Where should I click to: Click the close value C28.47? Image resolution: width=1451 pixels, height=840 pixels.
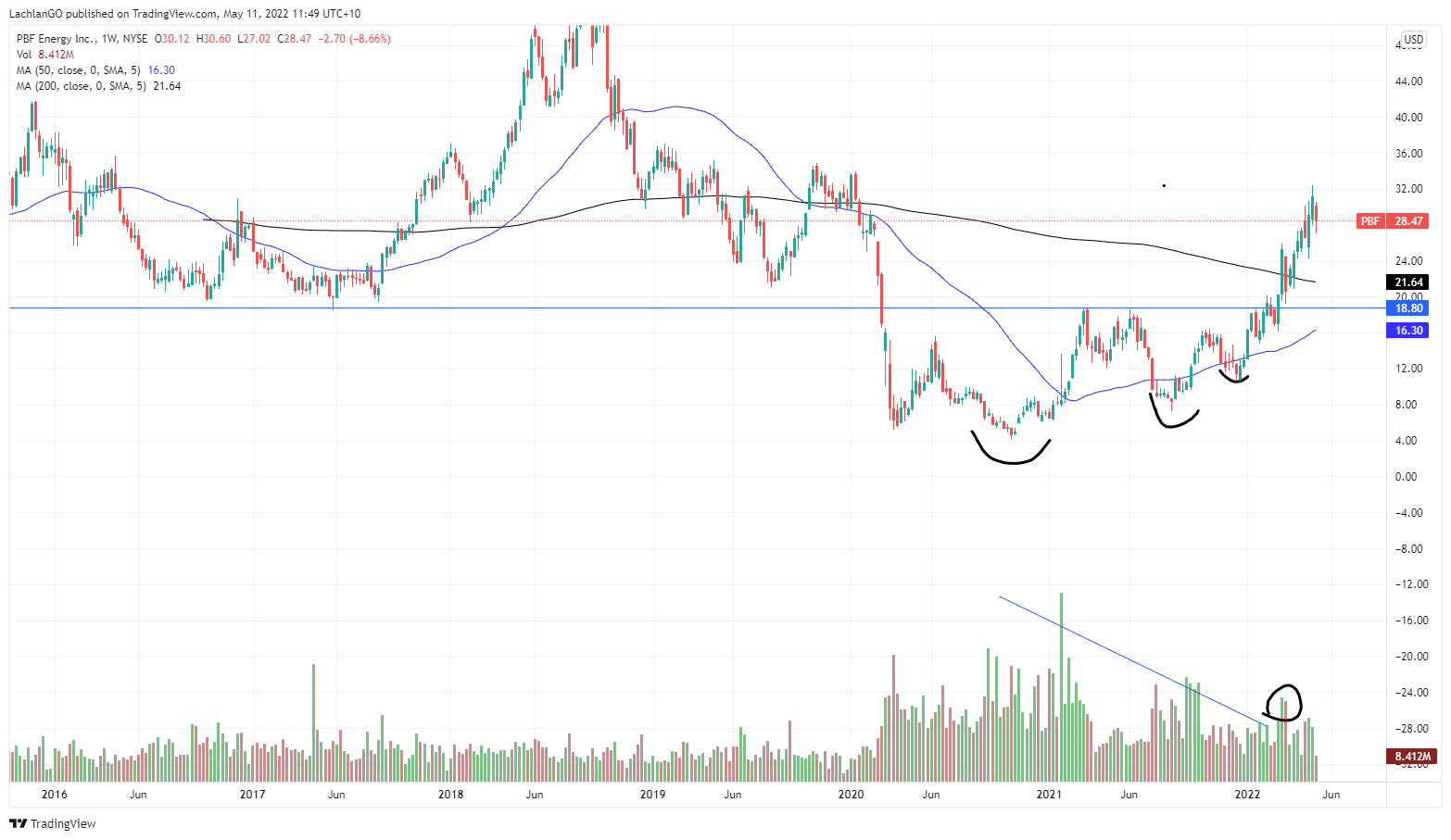coord(295,39)
